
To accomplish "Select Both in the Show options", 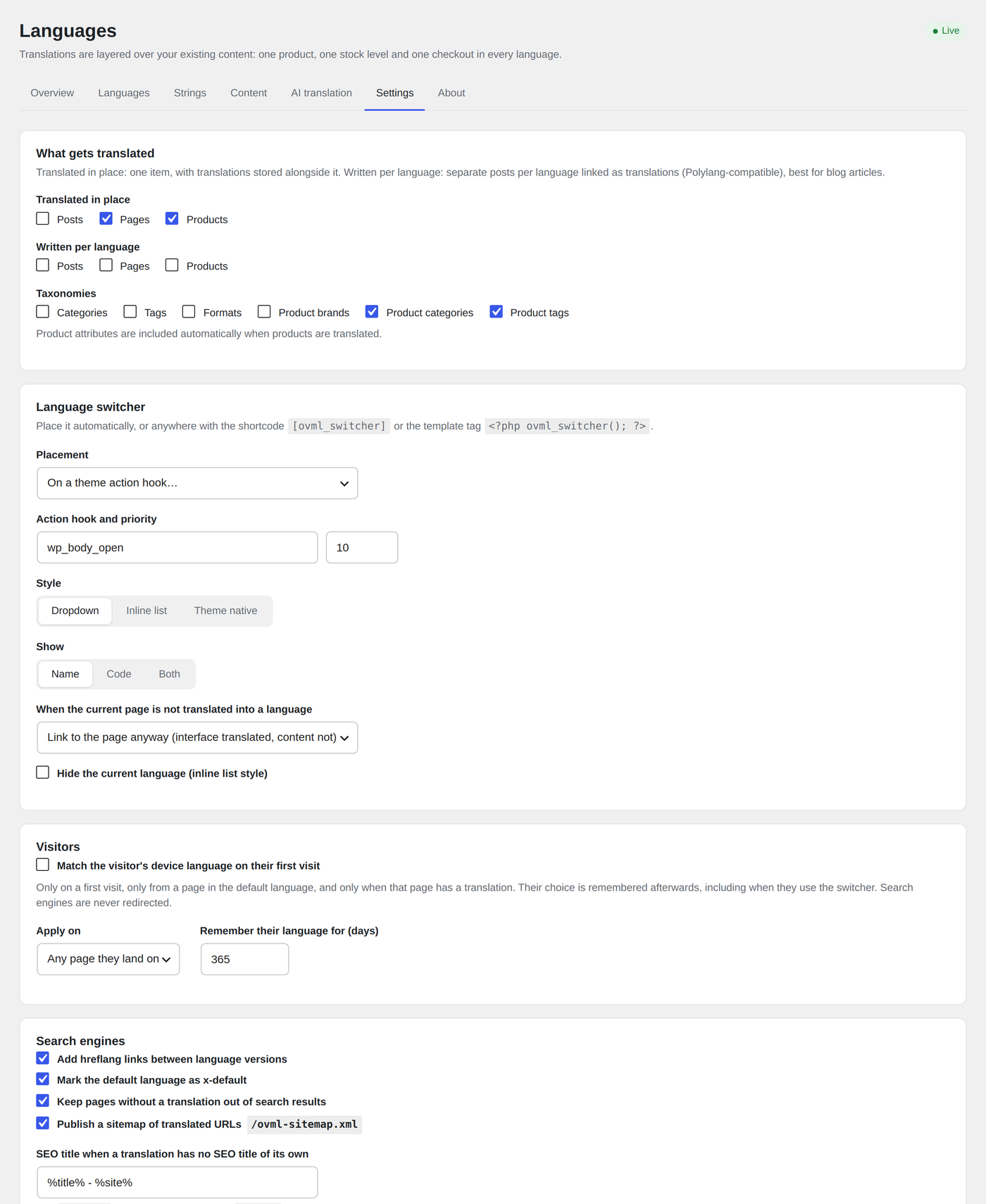I will [169, 674].
